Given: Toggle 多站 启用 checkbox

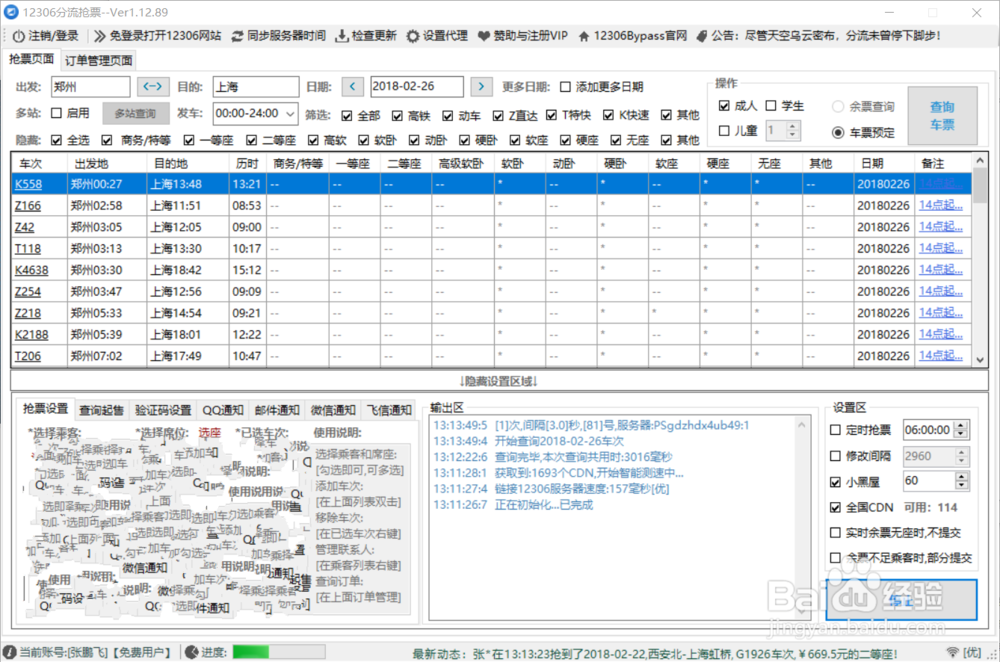Looking at the screenshot, I should [x=56, y=113].
